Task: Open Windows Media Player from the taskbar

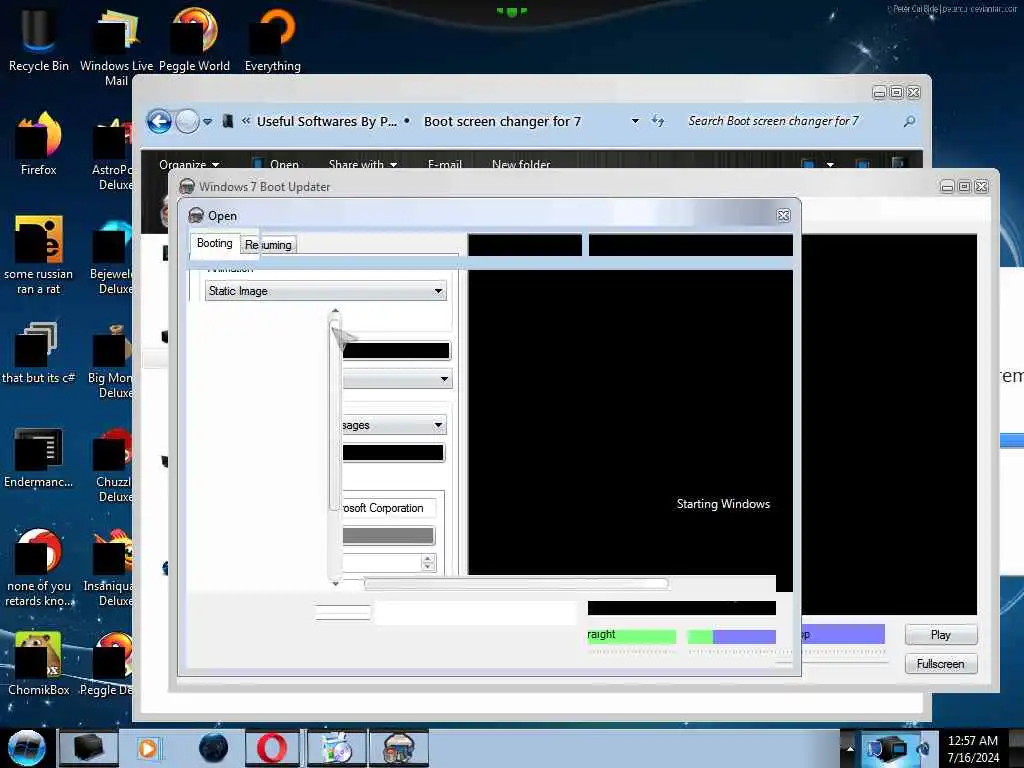Action: point(148,748)
